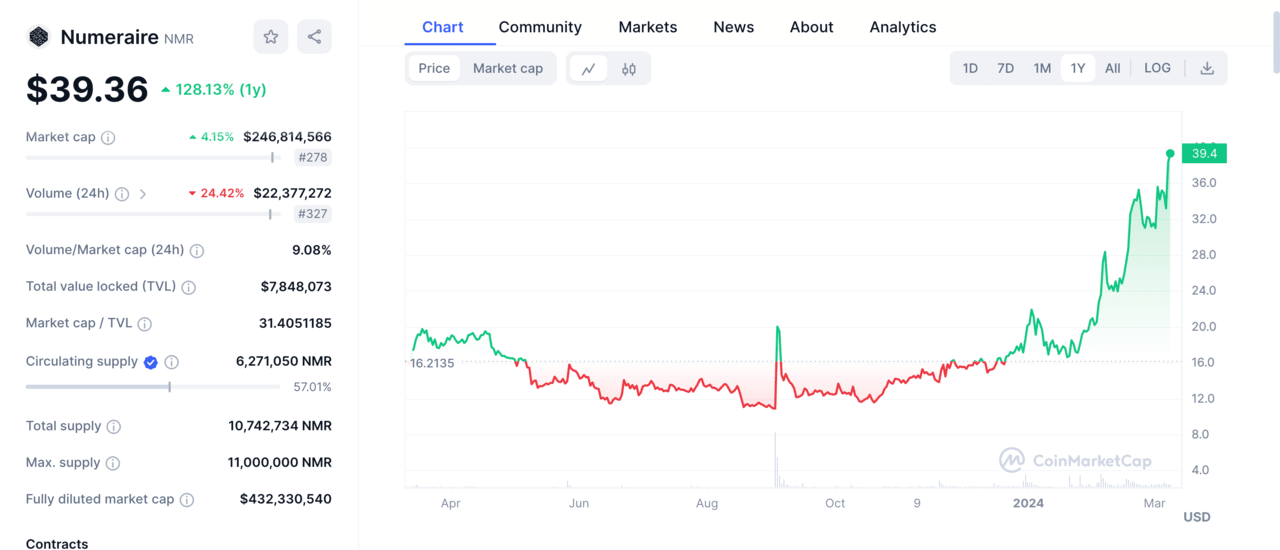1280x550 pixels.
Task: Click the market cap rank slider bar
Action: pos(153,157)
